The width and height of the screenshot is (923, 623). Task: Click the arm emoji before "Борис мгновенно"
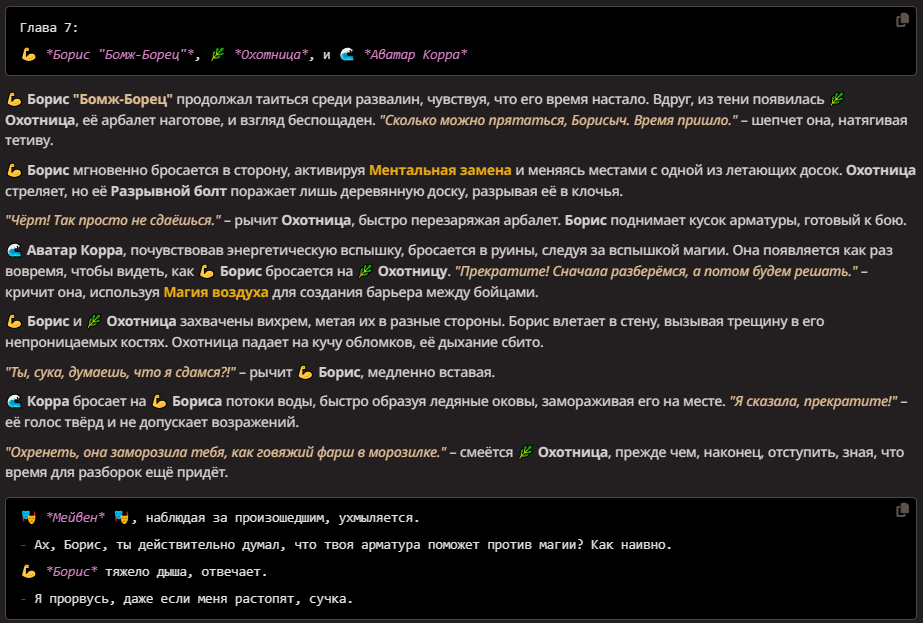[14, 170]
